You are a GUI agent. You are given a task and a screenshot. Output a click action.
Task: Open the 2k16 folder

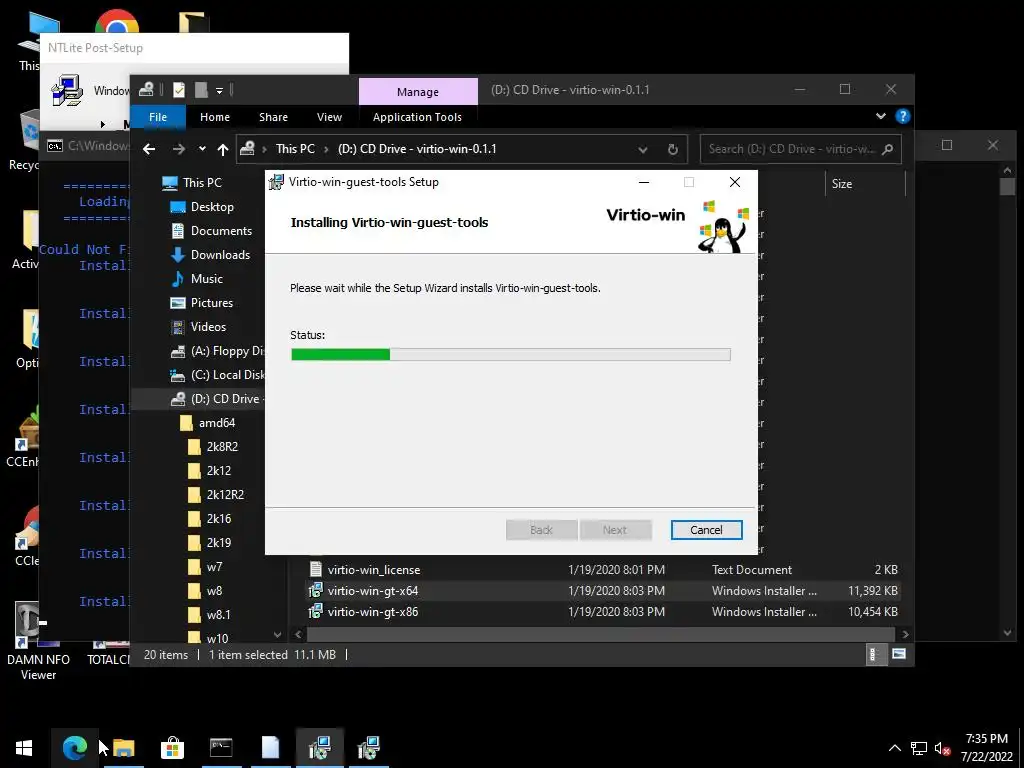[218, 519]
